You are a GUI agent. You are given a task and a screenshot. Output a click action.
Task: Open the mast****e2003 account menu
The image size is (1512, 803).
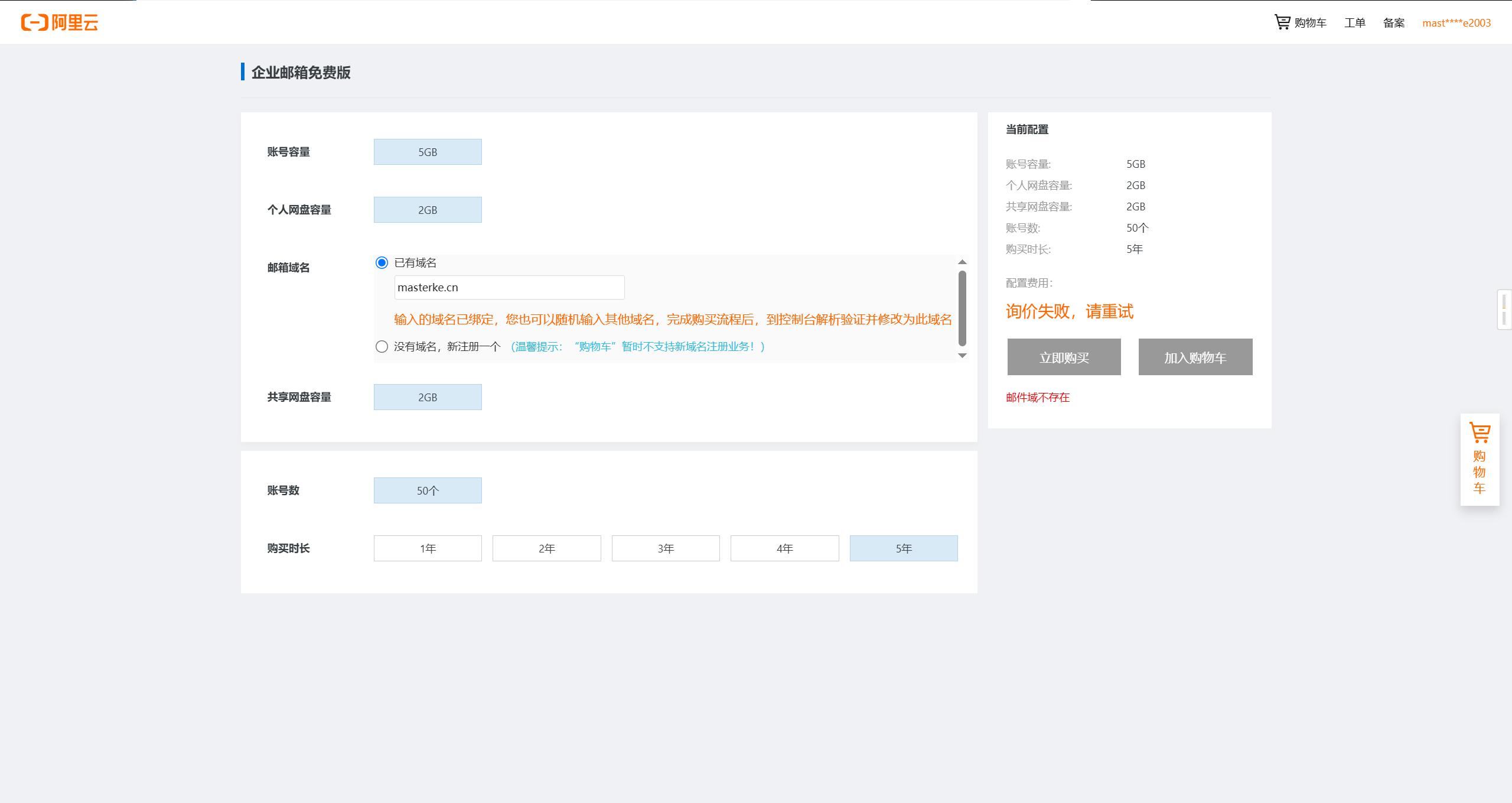1456,23
